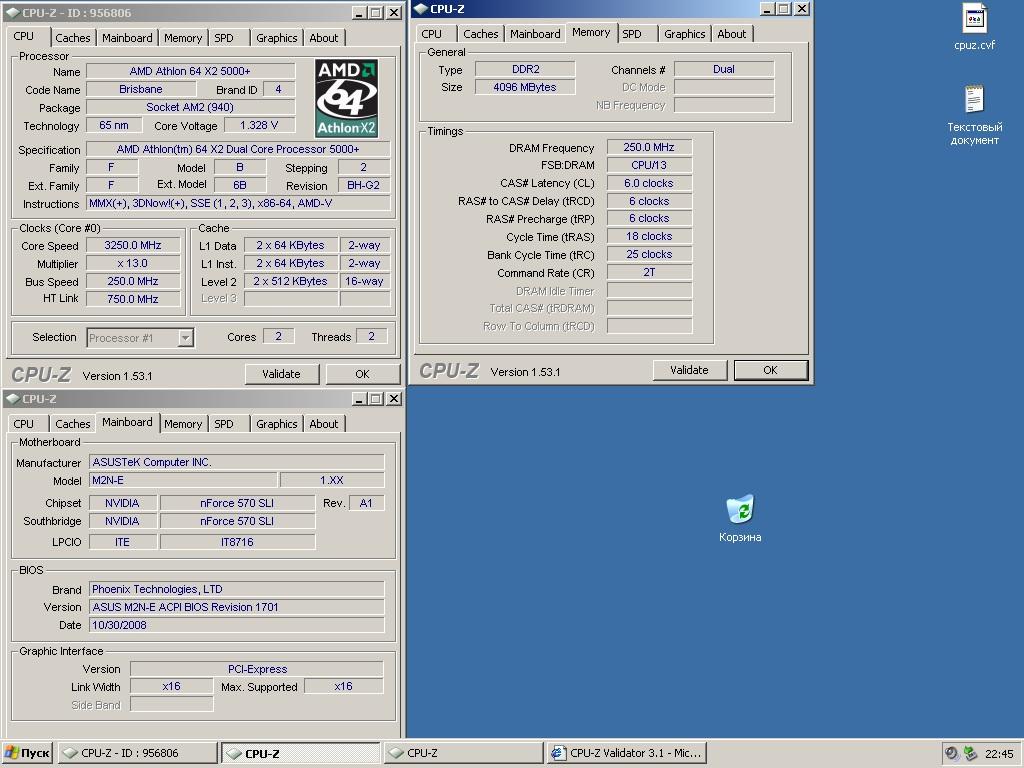Click the LPCIO chip value IT8716
This screenshot has width=1024, height=768.
tap(237, 542)
